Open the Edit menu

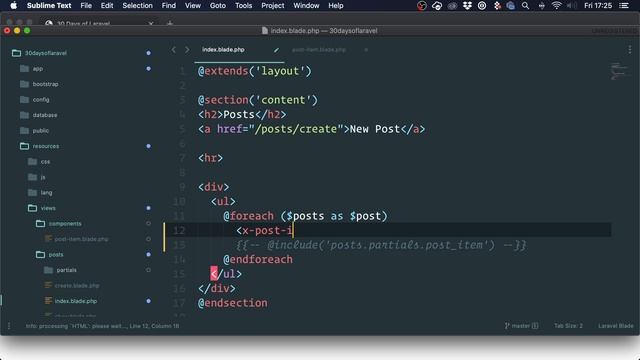(x=107, y=5)
